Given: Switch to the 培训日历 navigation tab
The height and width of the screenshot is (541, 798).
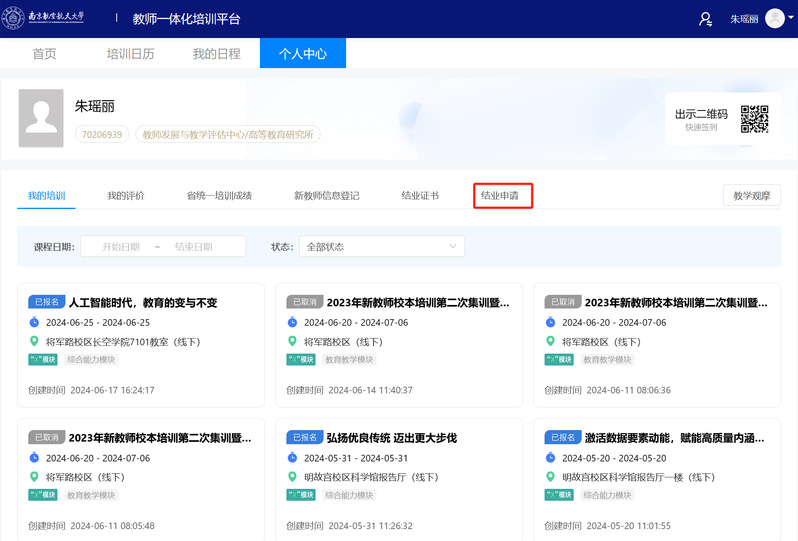Looking at the screenshot, I should (131, 54).
